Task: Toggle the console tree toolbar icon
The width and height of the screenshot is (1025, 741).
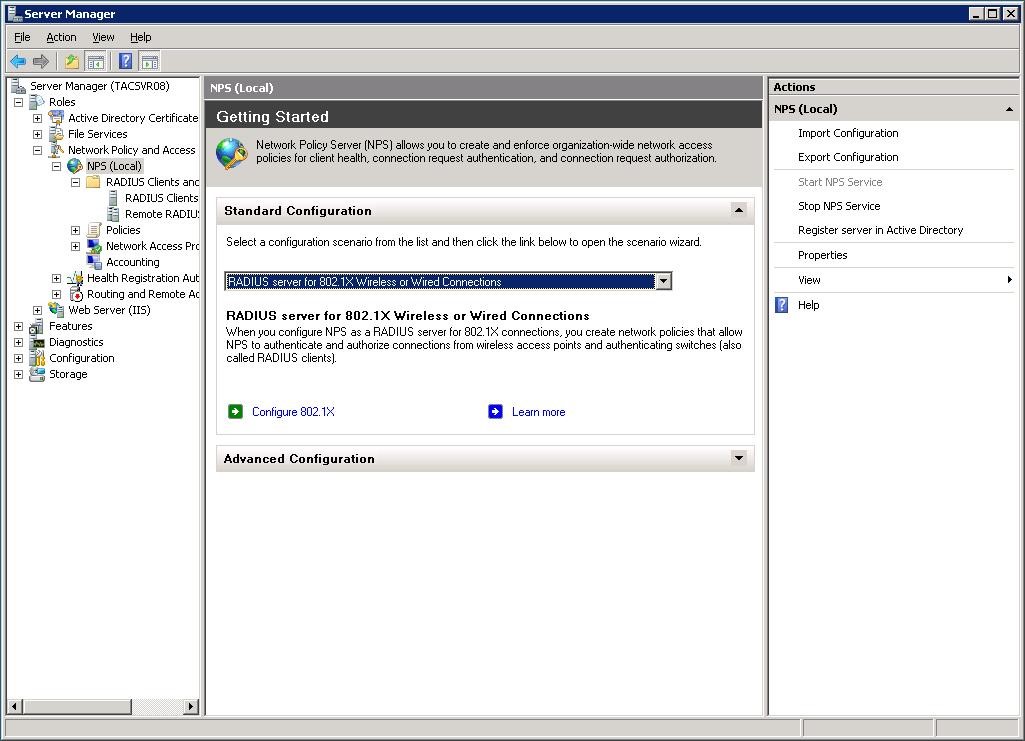Action: (94, 61)
